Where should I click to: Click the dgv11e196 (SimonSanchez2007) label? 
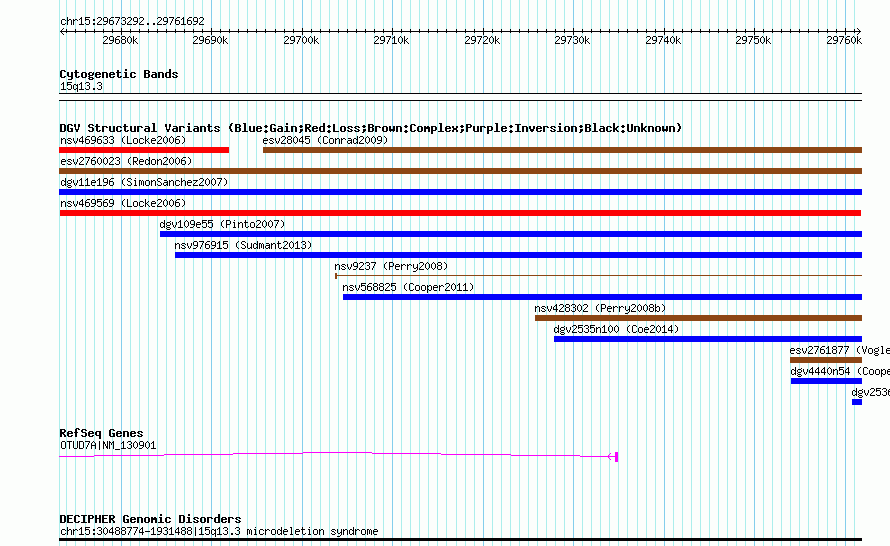tap(144, 182)
